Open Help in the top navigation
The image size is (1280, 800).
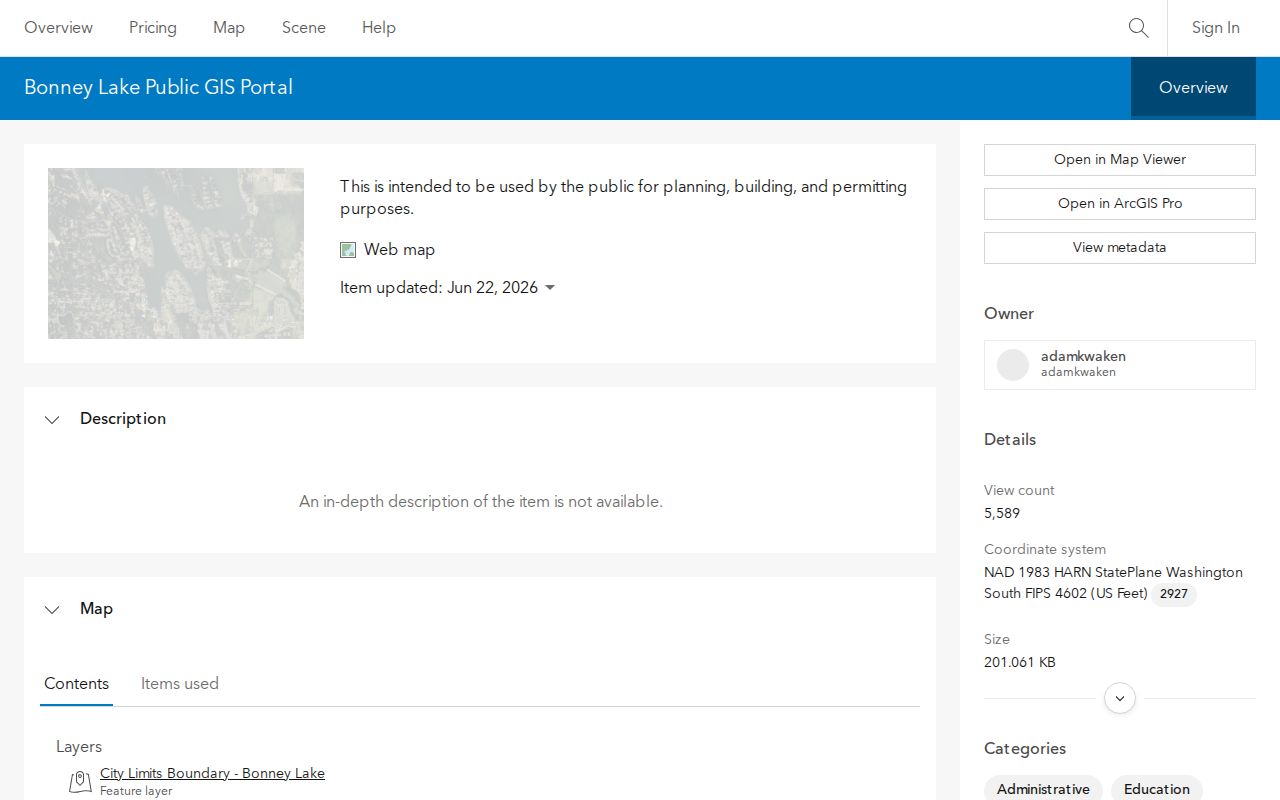(x=379, y=28)
